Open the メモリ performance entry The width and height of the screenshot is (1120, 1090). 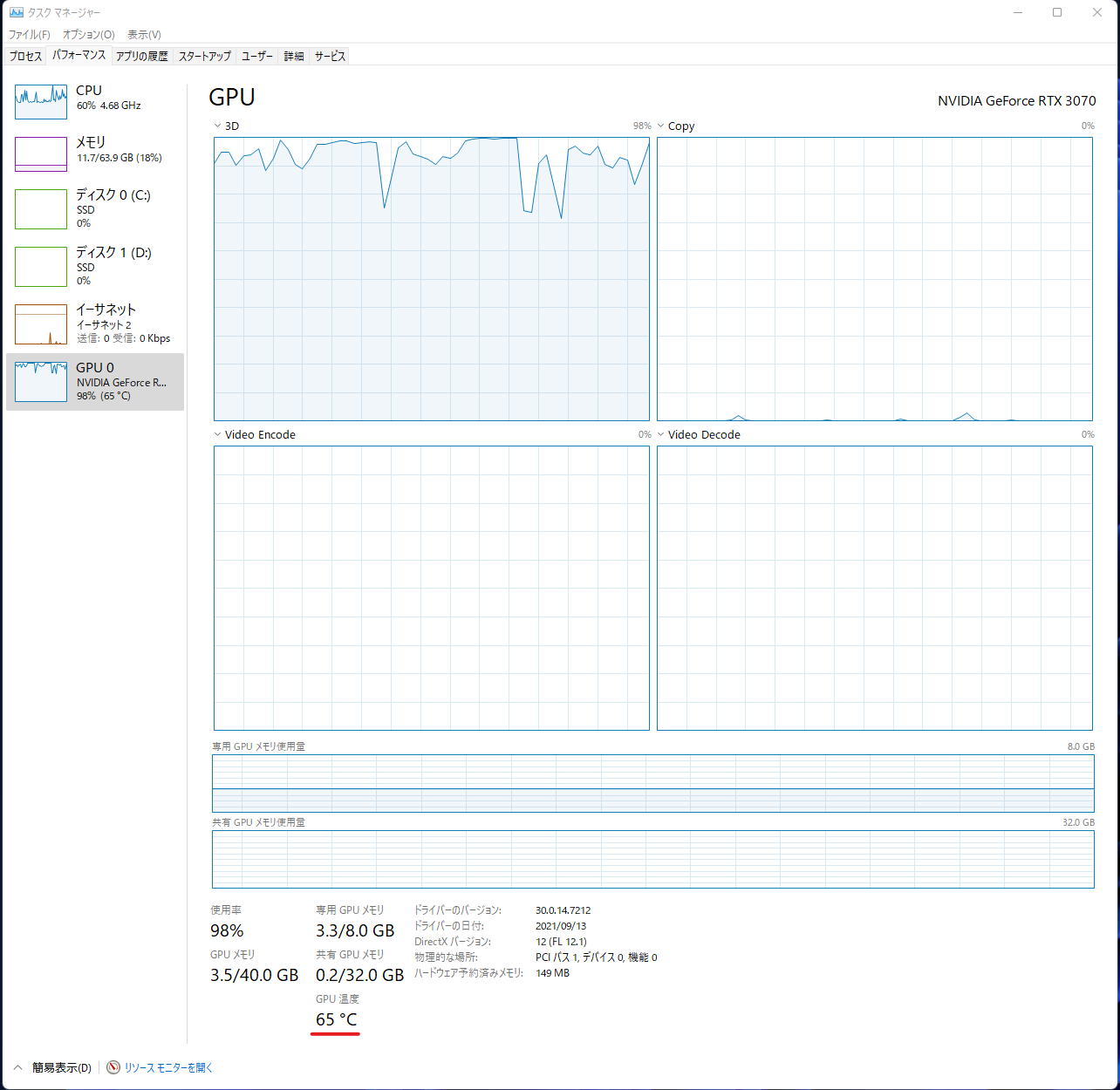[95, 154]
